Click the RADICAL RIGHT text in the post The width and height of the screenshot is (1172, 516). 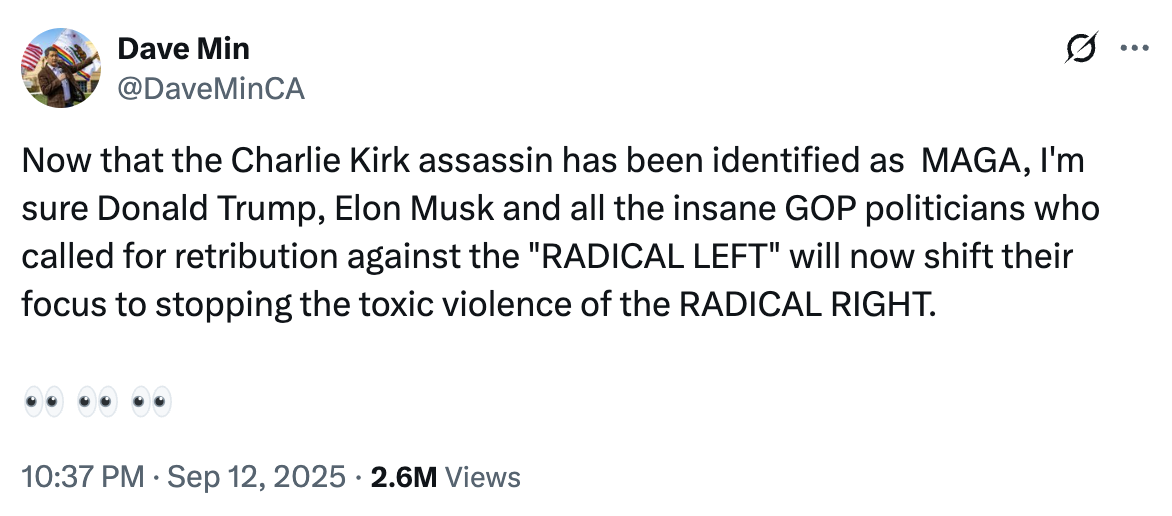pos(808,305)
